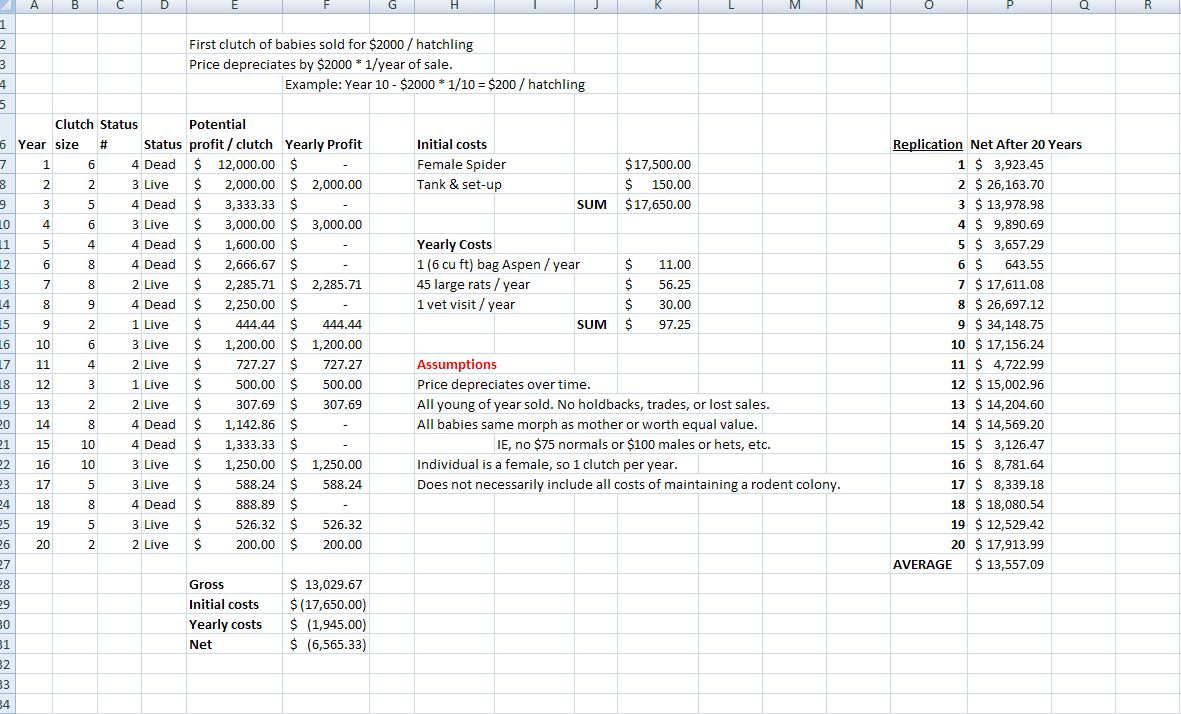Click replication 8 value '$26,697.12'
The image size is (1181, 714).
1009,304
